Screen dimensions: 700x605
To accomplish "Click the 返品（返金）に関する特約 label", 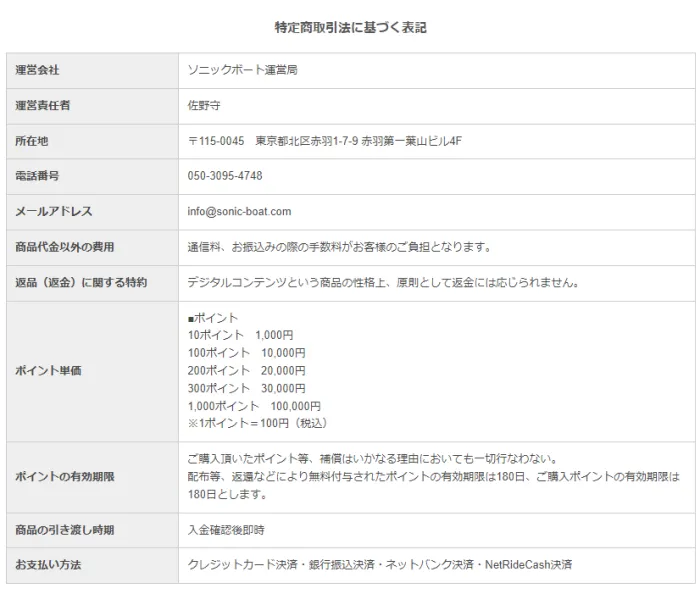I will click(x=81, y=283).
